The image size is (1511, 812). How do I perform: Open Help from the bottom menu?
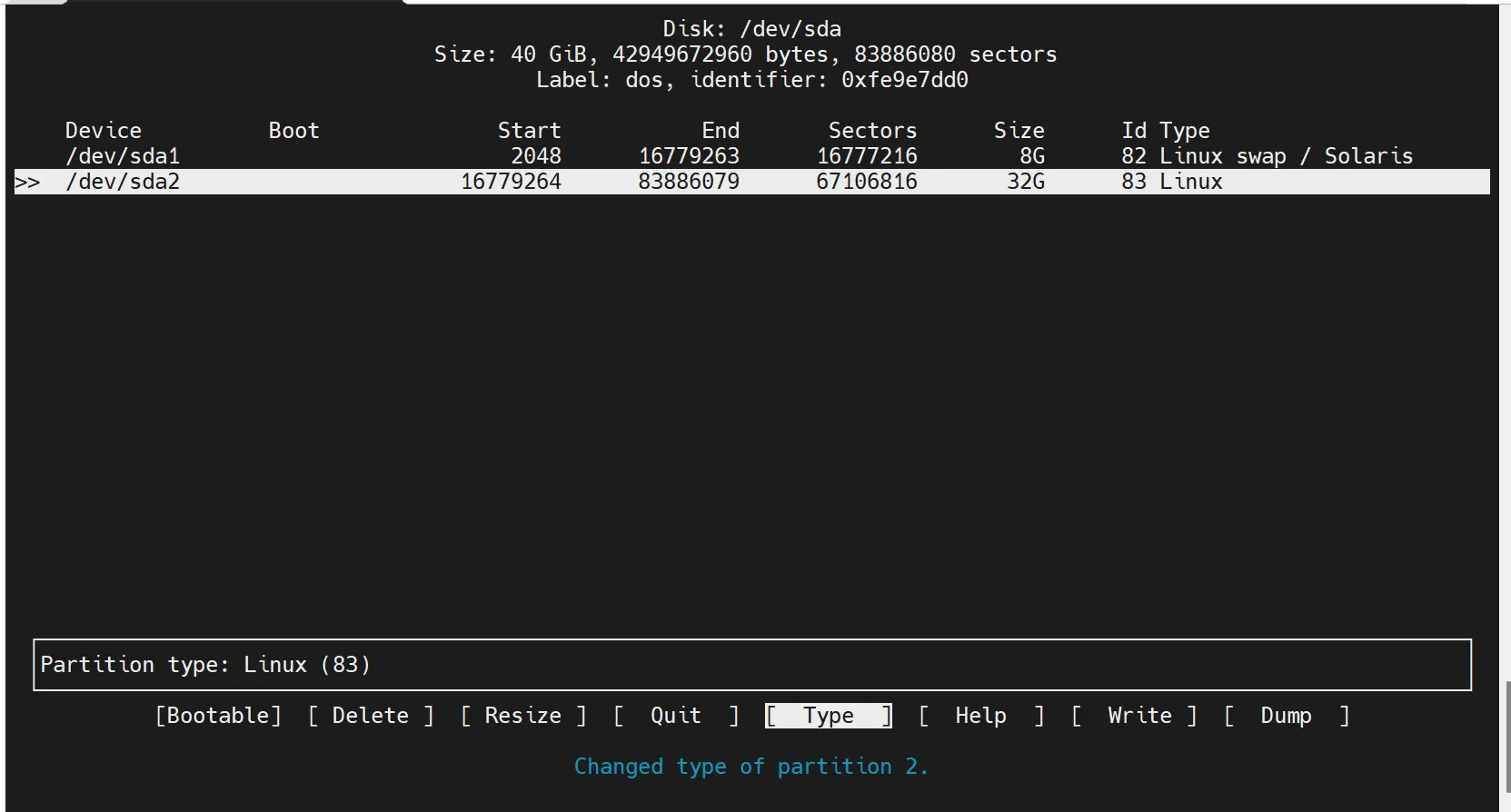tap(980, 716)
